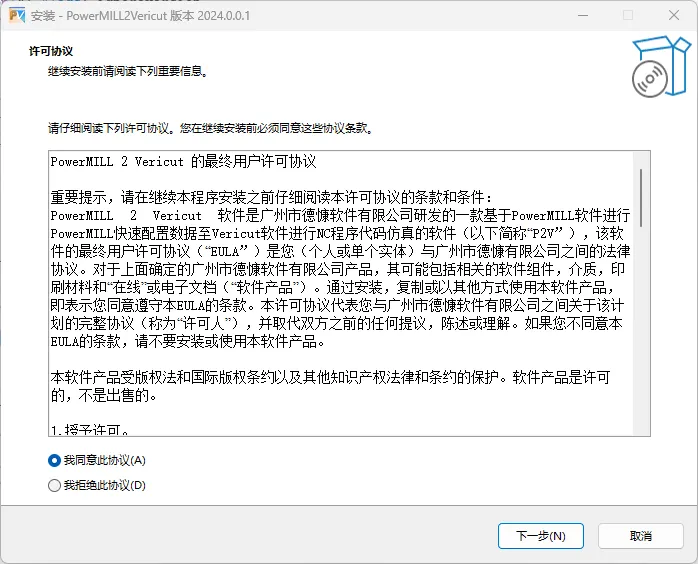Click the text '继续安装前请阅读下列重要信息。'
Viewport: 698px width, 564px height.
coord(128,71)
